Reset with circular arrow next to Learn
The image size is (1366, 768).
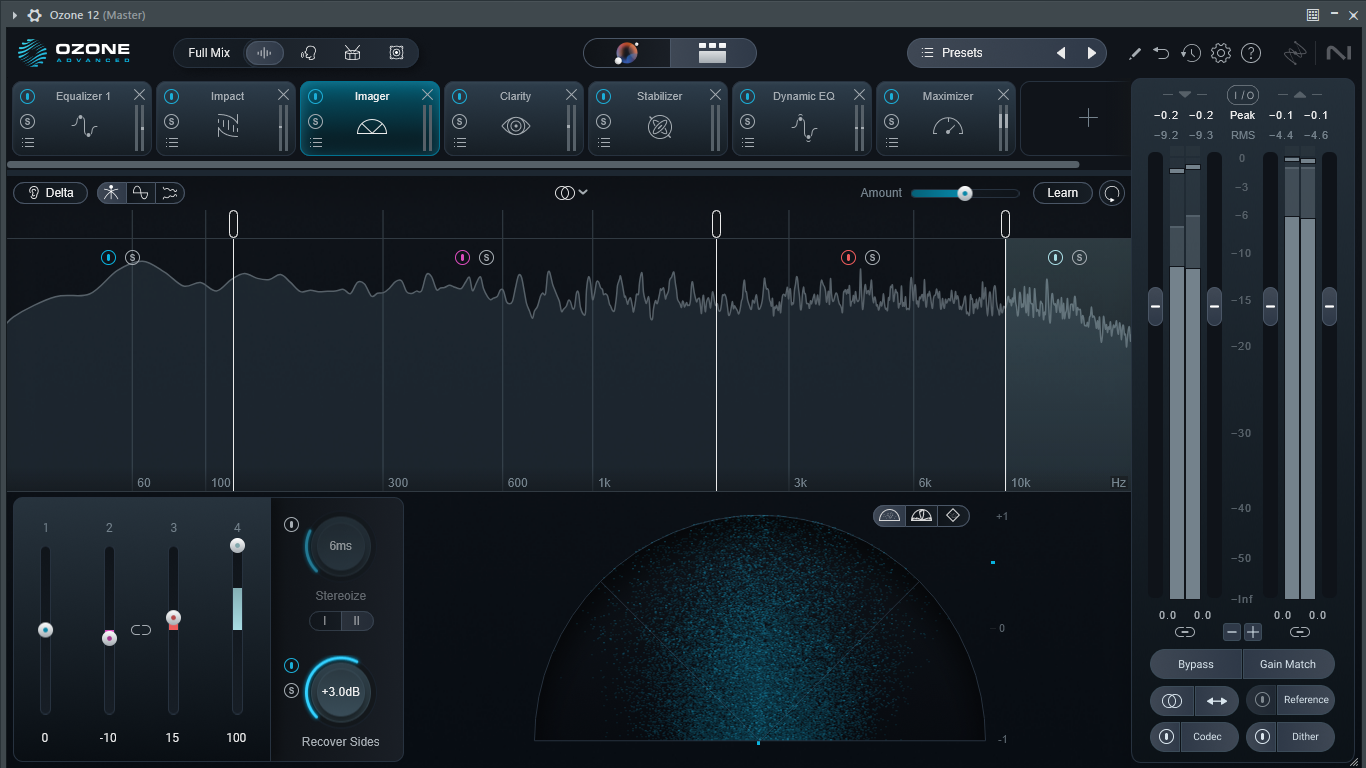[x=1112, y=193]
